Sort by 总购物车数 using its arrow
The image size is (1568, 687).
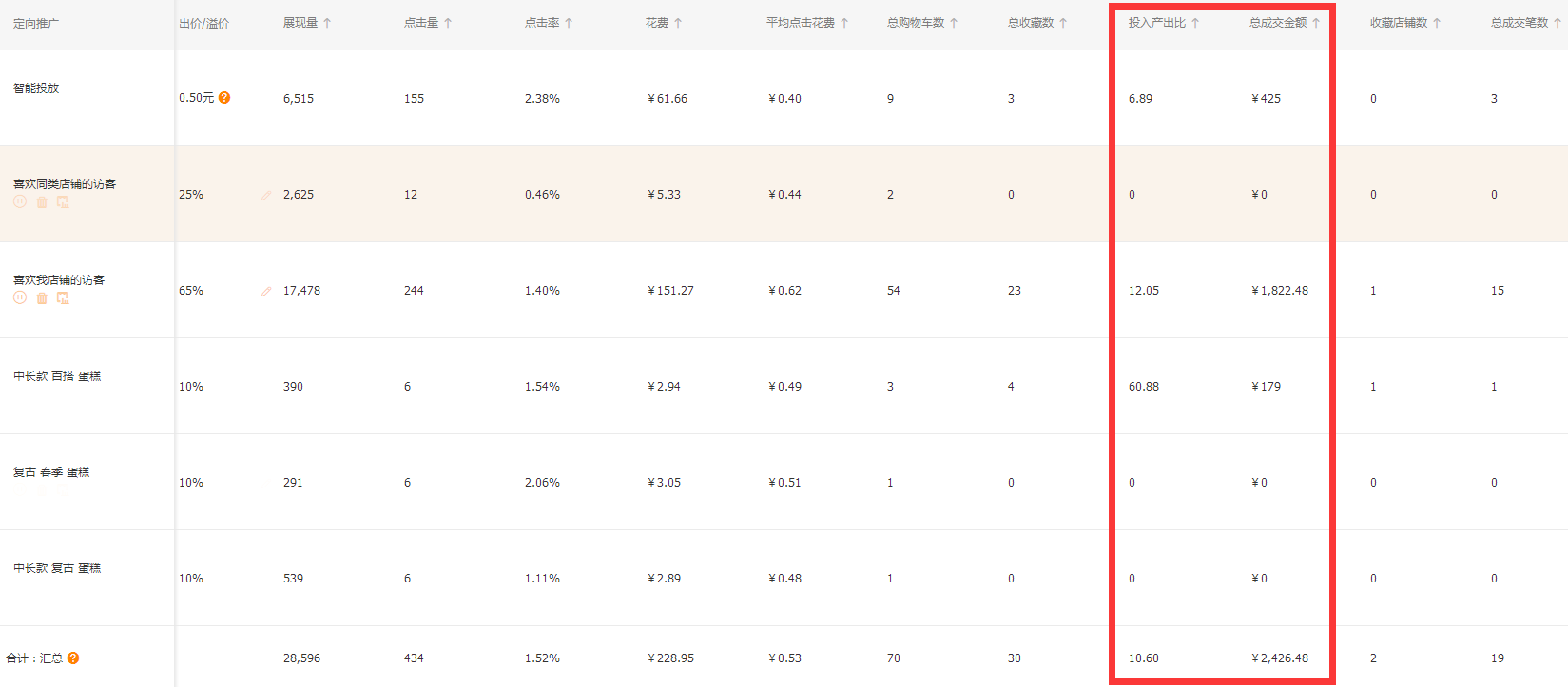click(954, 23)
